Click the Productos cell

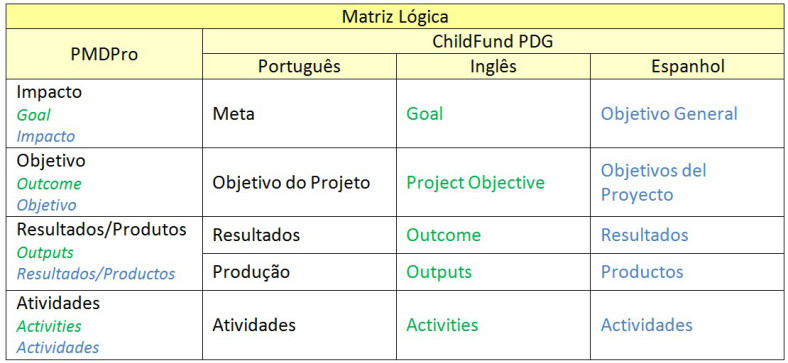tap(687, 272)
